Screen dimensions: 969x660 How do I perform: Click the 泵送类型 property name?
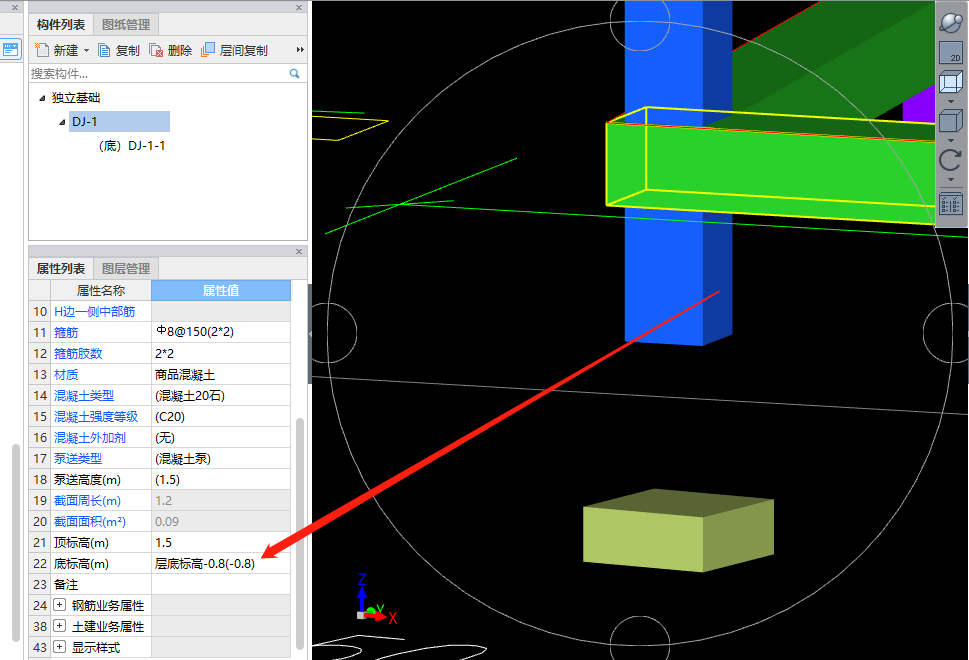coord(78,459)
